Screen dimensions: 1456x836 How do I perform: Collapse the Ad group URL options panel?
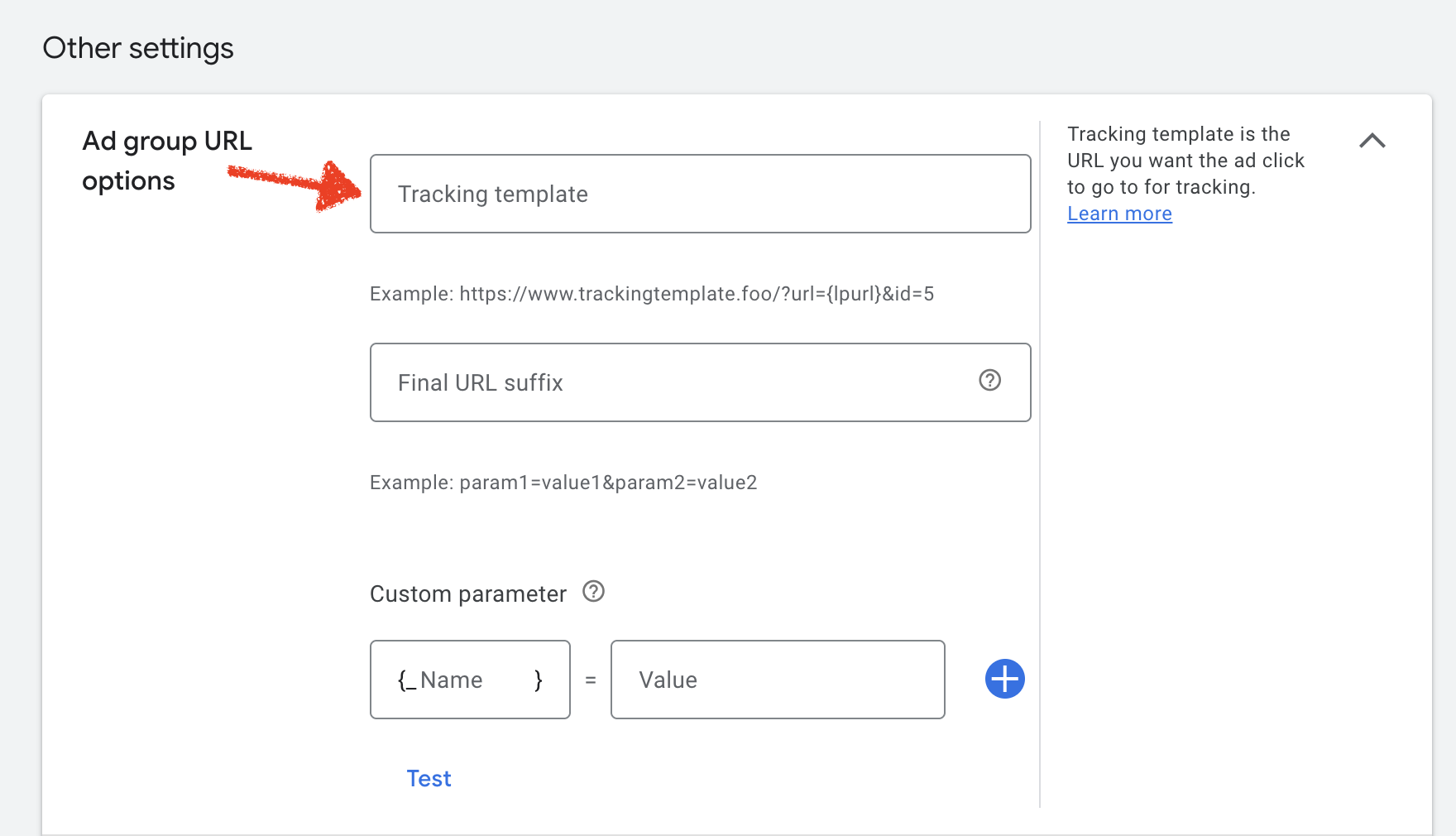point(1372,141)
